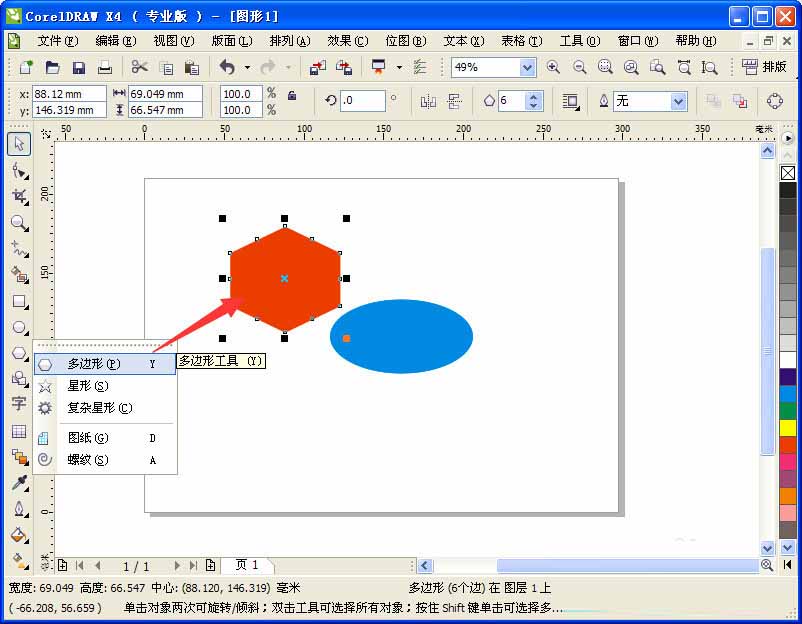Select the Interactive Blend tool
This screenshot has height=624, width=802.
(19, 457)
